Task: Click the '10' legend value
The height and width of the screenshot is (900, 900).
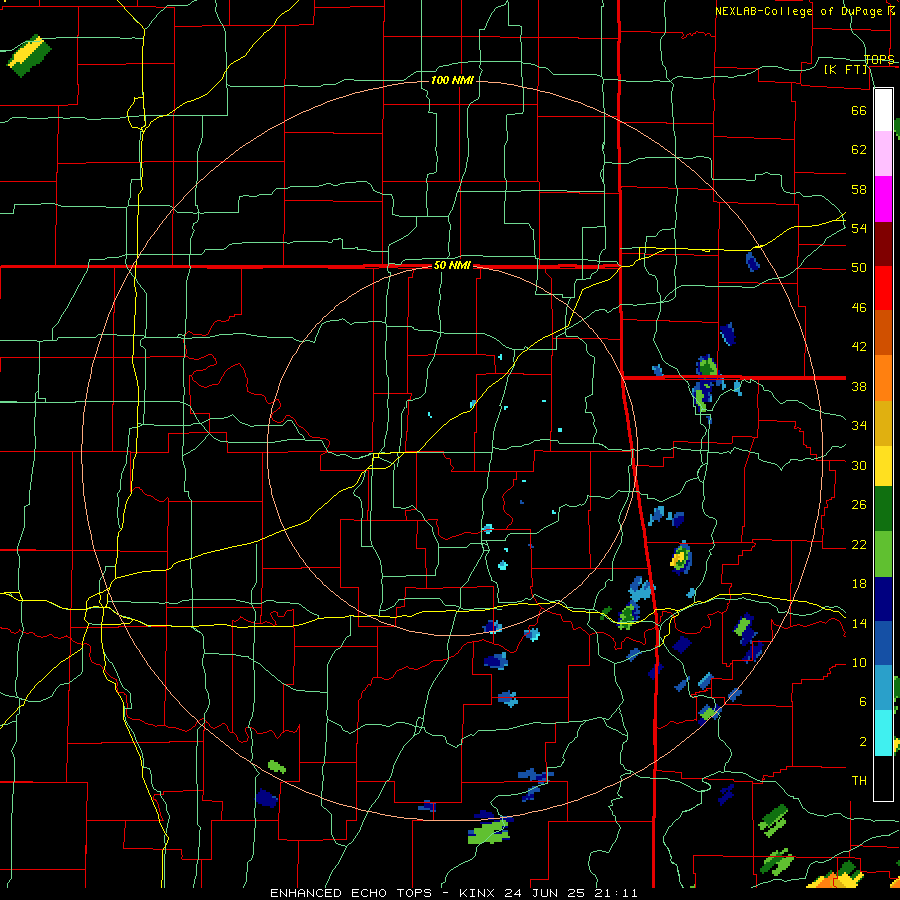Action: tap(859, 663)
